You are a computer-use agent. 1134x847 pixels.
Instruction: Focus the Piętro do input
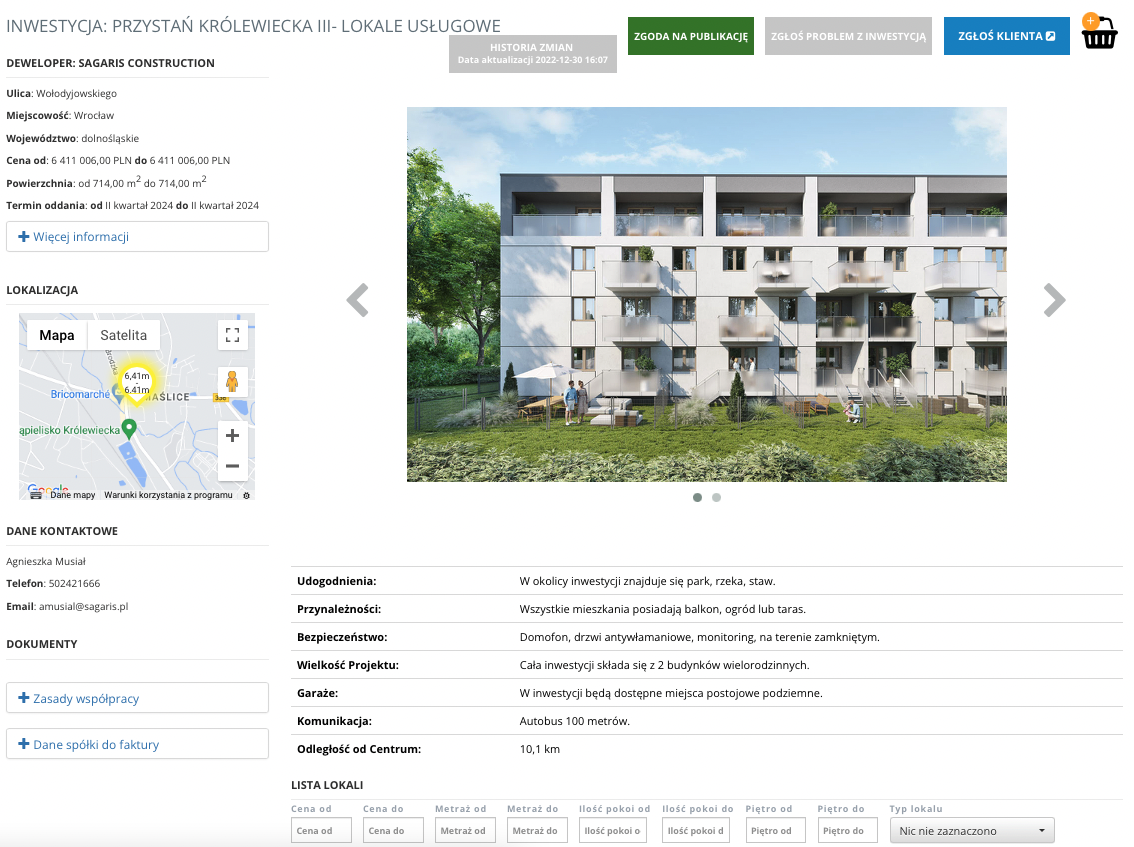point(848,830)
